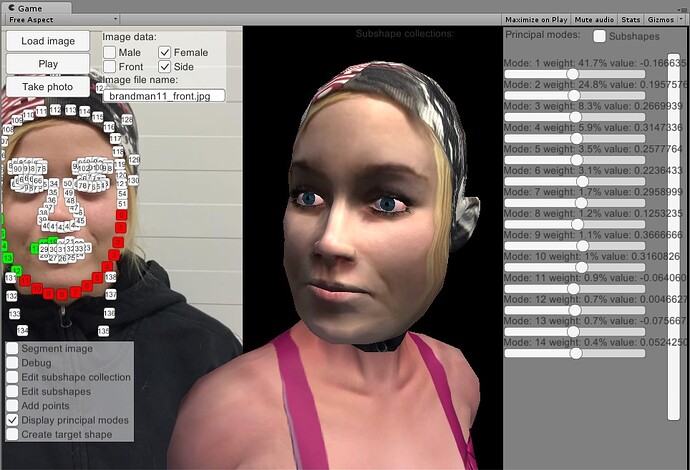Image resolution: width=690 pixels, height=470 pixels.
Task: Check the Subshapes checkbox
Action: (599, 36)
